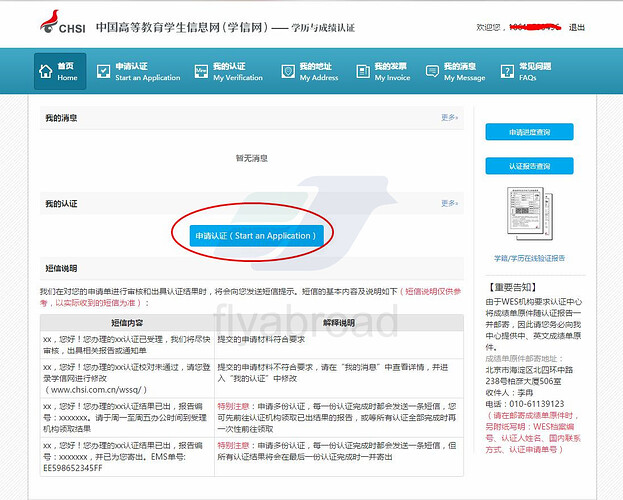Open the sample verification report thumbnail
Viewport: 623px width, 500px height.
pyautogui.click(x=529, y=214)
